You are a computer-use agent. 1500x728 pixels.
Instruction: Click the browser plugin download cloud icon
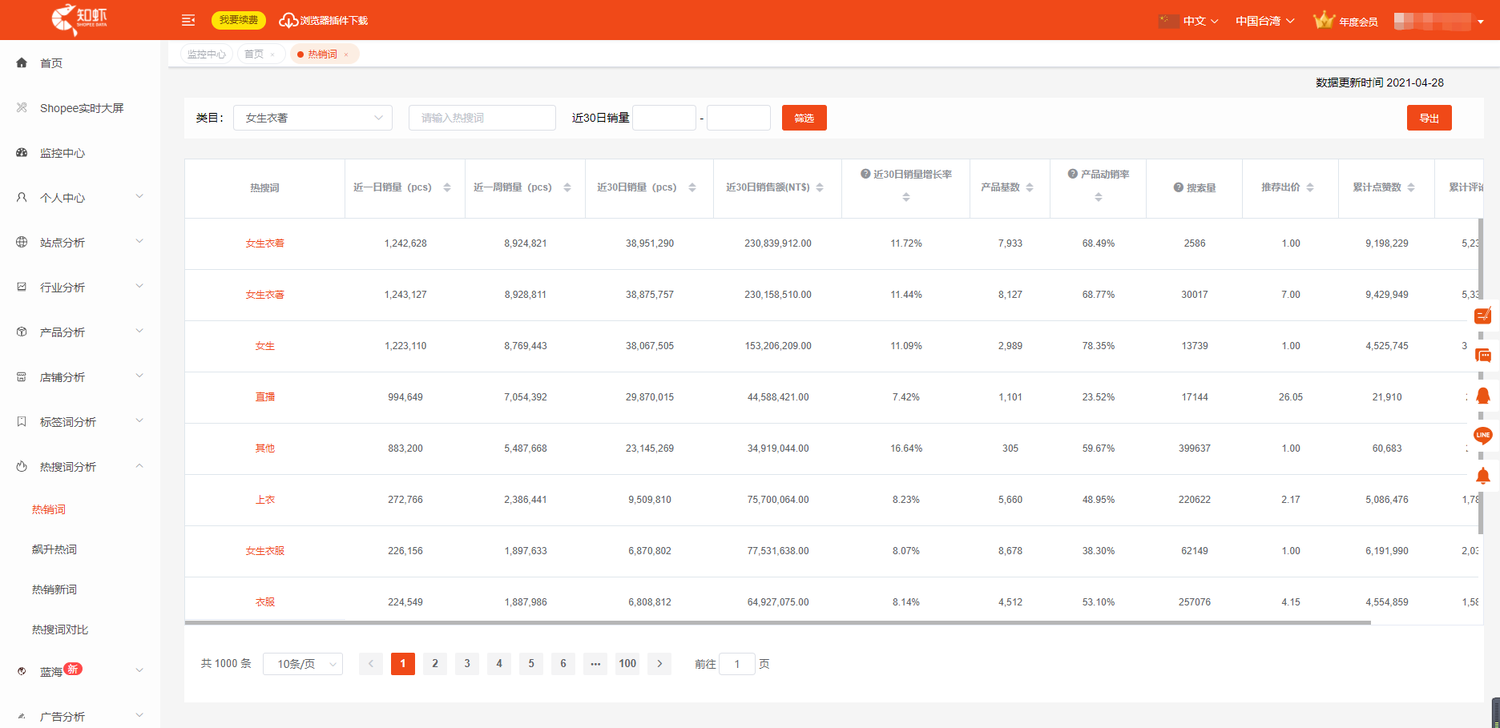tap(288, 20)
